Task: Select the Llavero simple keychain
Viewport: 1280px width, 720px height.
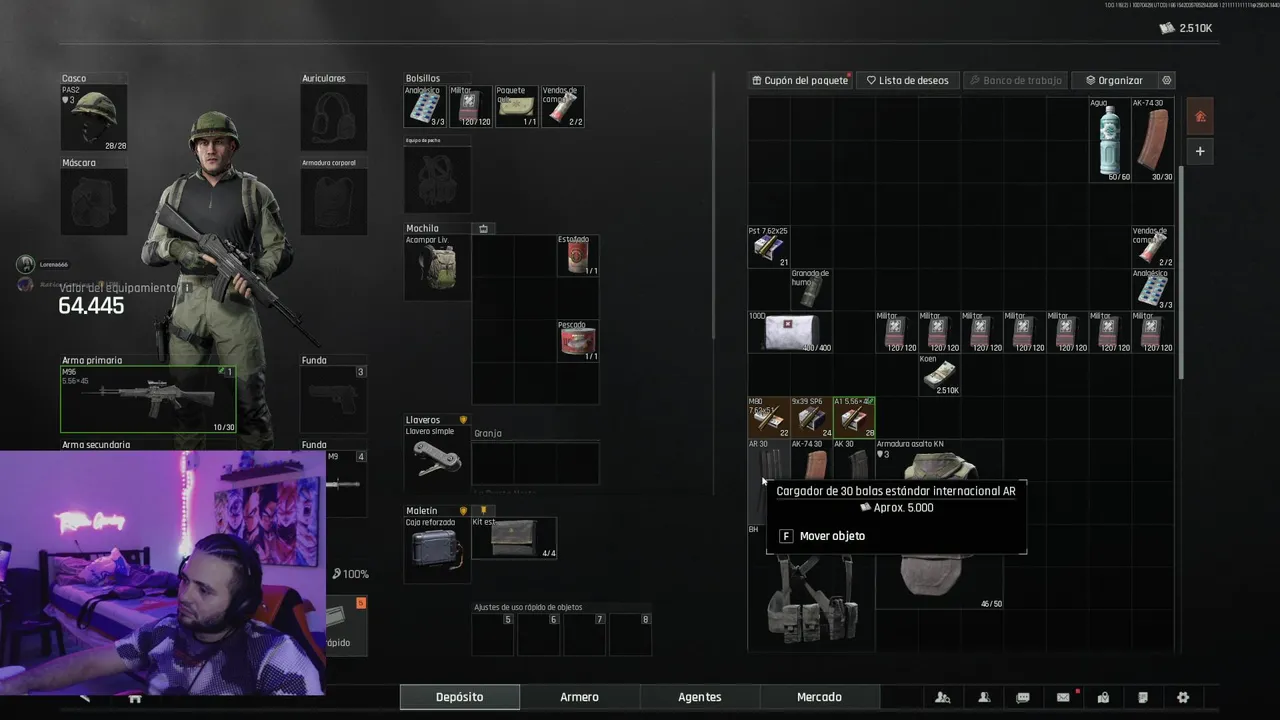Action: [438, 458]
